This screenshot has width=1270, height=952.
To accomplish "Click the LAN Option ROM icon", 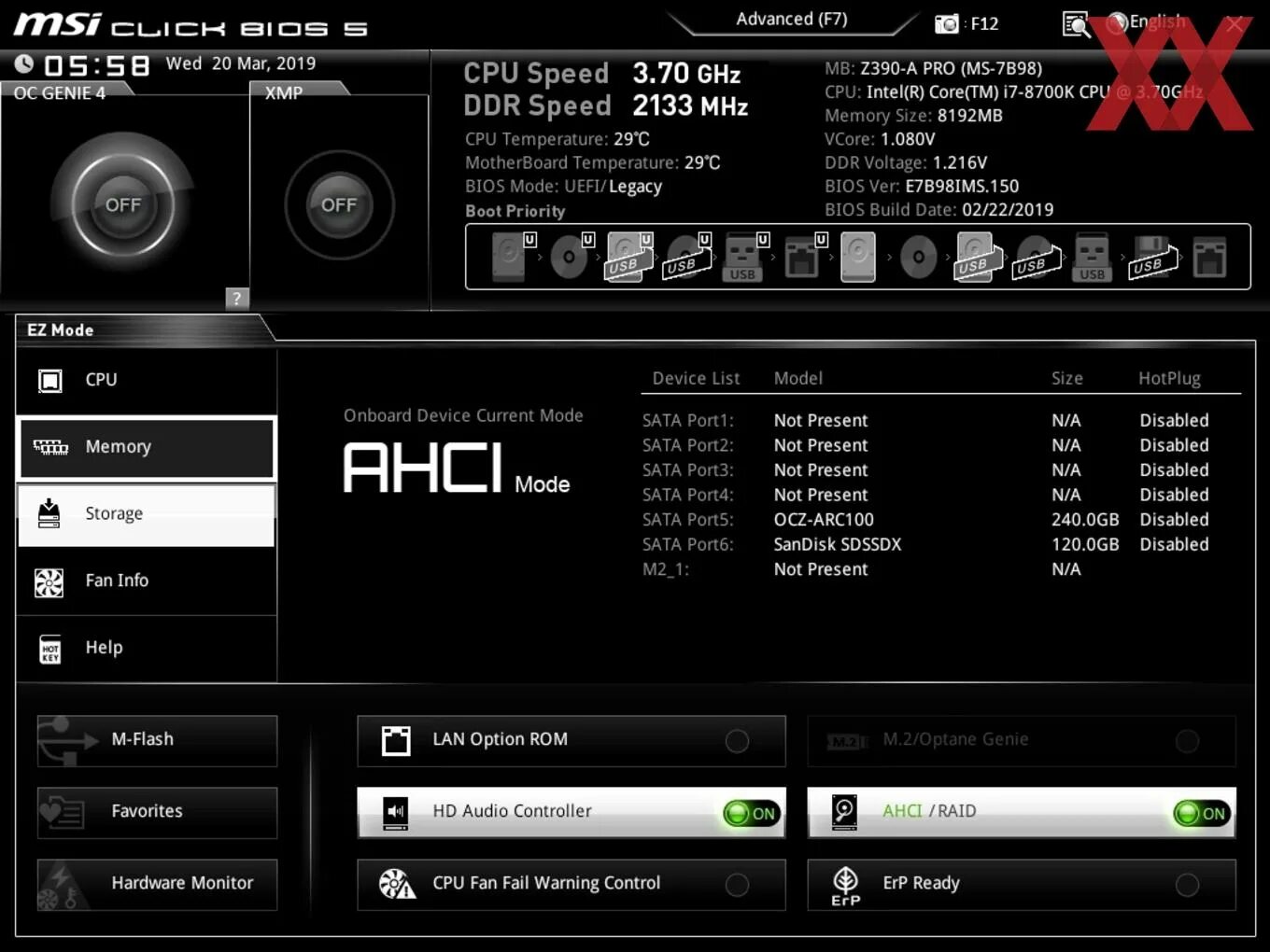I will (396, 740).
